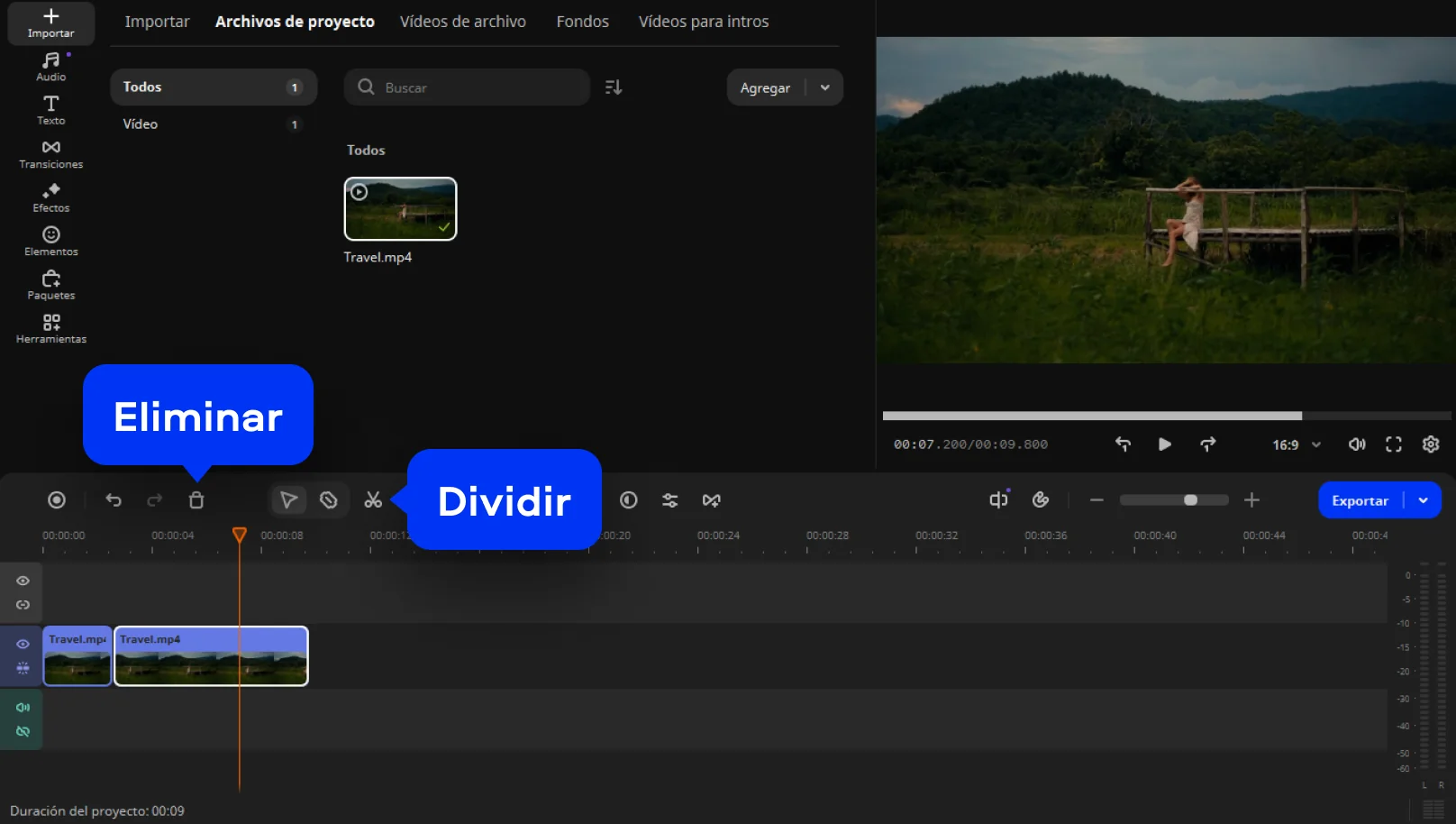Select the Travel.mp4 thumbnail in media bin

(400, 209)
